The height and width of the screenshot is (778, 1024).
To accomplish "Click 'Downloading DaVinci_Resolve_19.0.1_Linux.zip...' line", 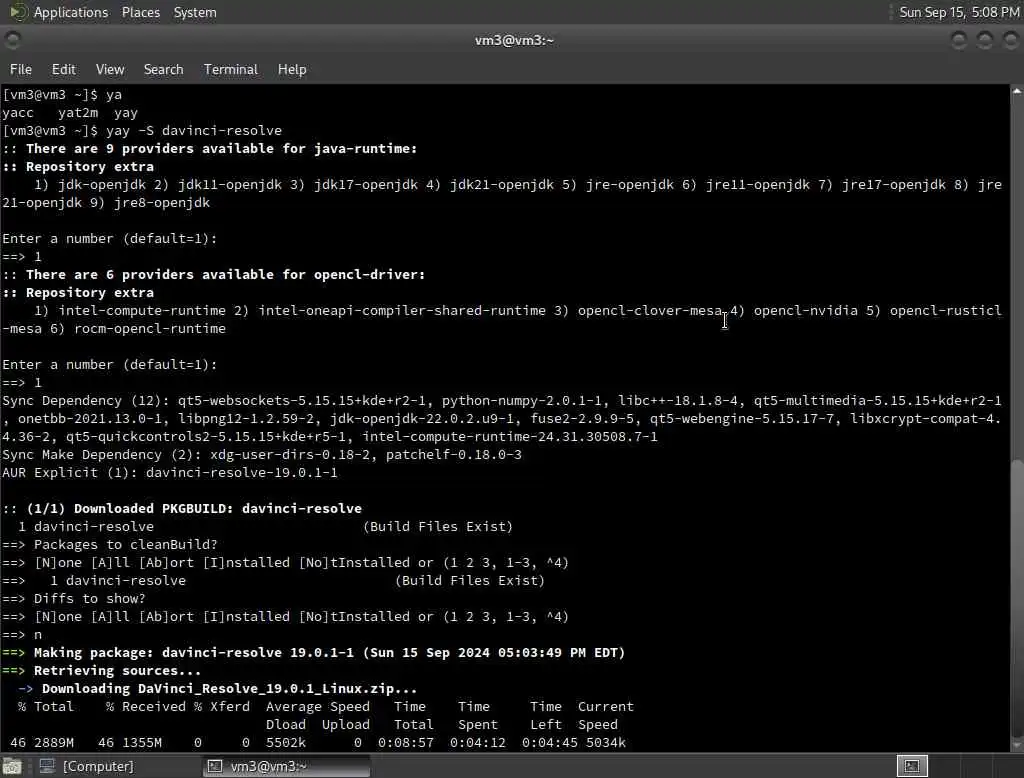I will tap(217, 689).
